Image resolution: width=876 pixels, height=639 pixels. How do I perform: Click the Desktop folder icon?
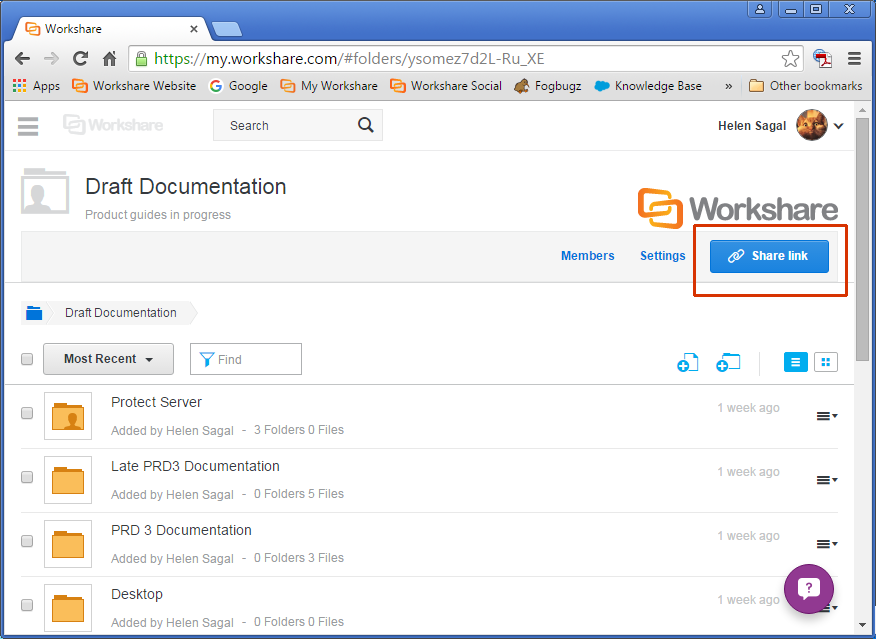pyautogui.click(x=68, y=608)
